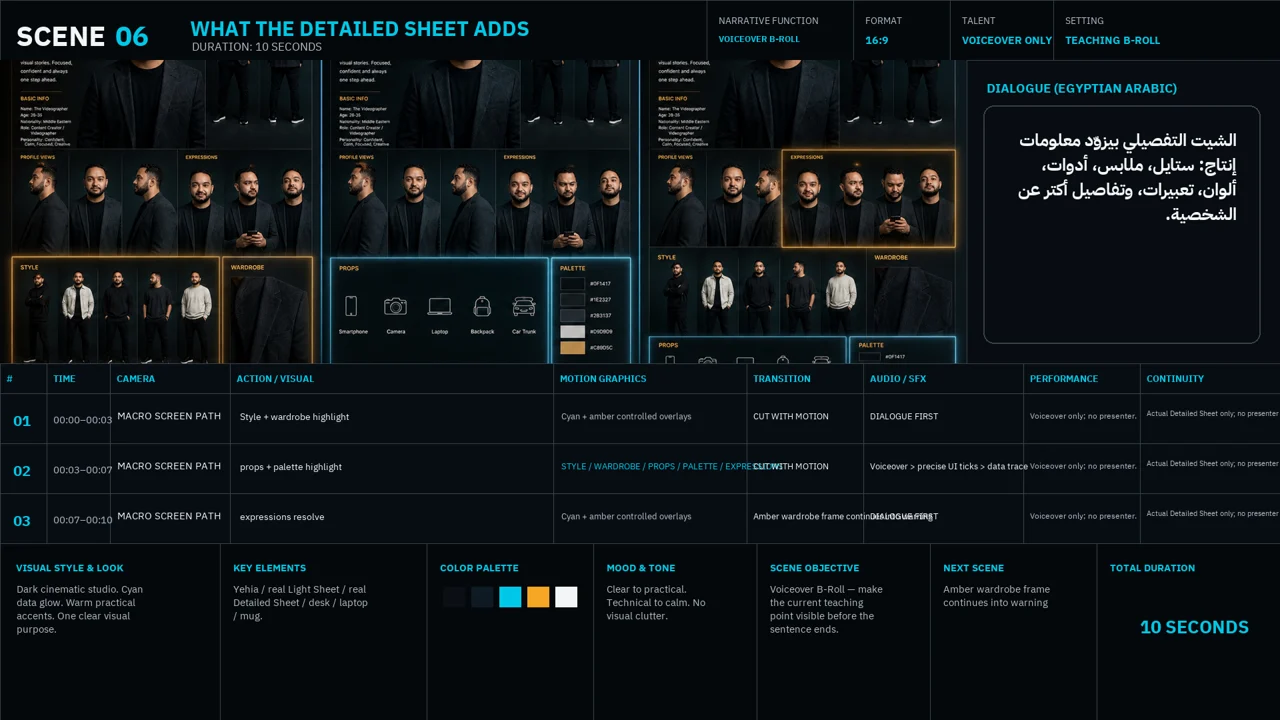Select 'Style + wardrobe highlight' action cell

(x=294, y=417)
